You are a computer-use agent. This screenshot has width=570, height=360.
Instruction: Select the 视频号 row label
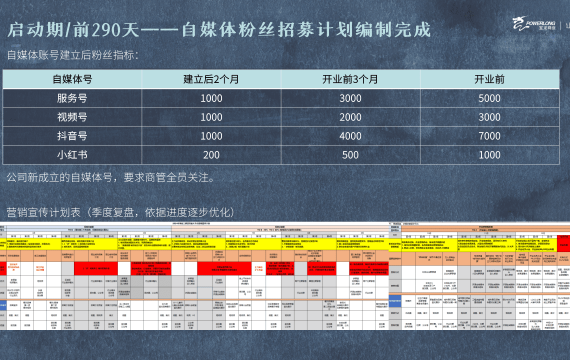click(72, 117)
